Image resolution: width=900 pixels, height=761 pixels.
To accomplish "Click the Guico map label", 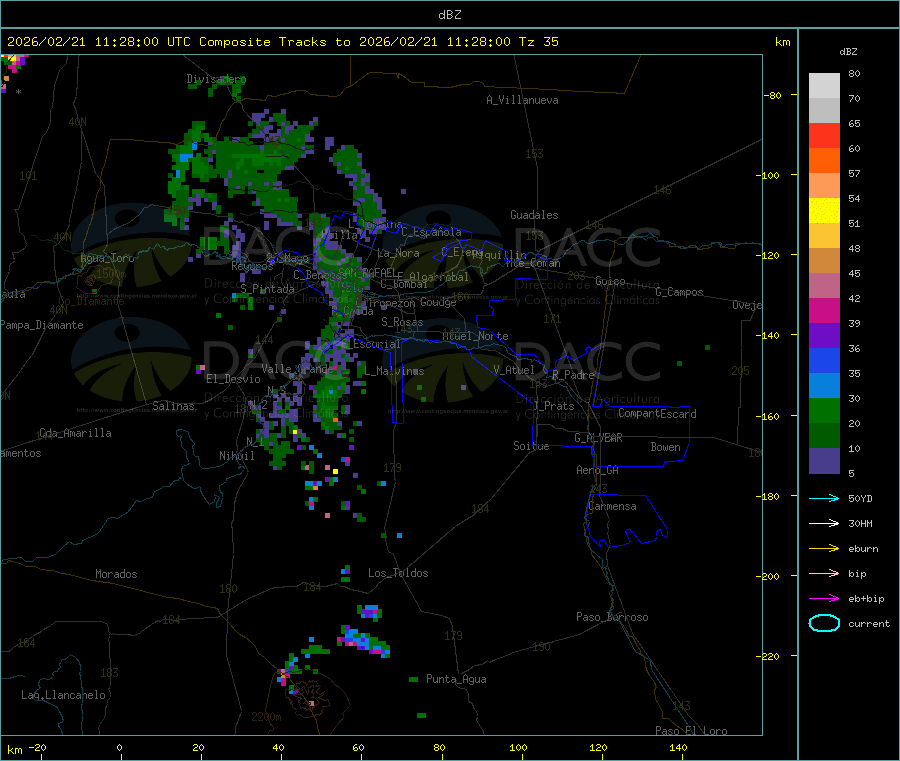I will tap(610, 281).
